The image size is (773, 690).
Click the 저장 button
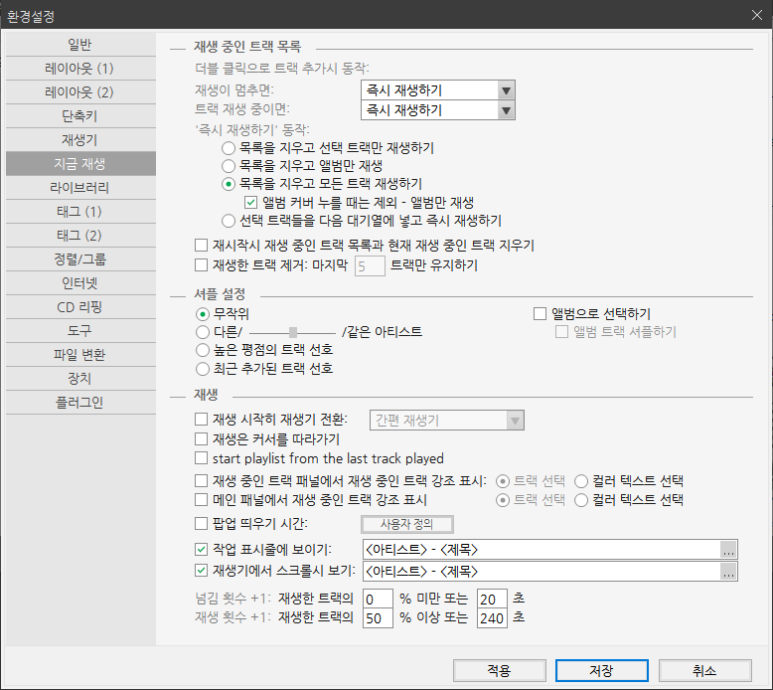tap(602, 671)
